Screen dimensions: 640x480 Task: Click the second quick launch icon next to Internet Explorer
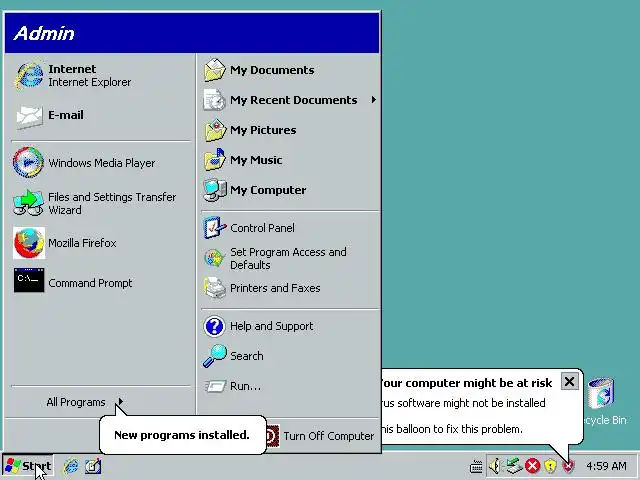[93, 466]
